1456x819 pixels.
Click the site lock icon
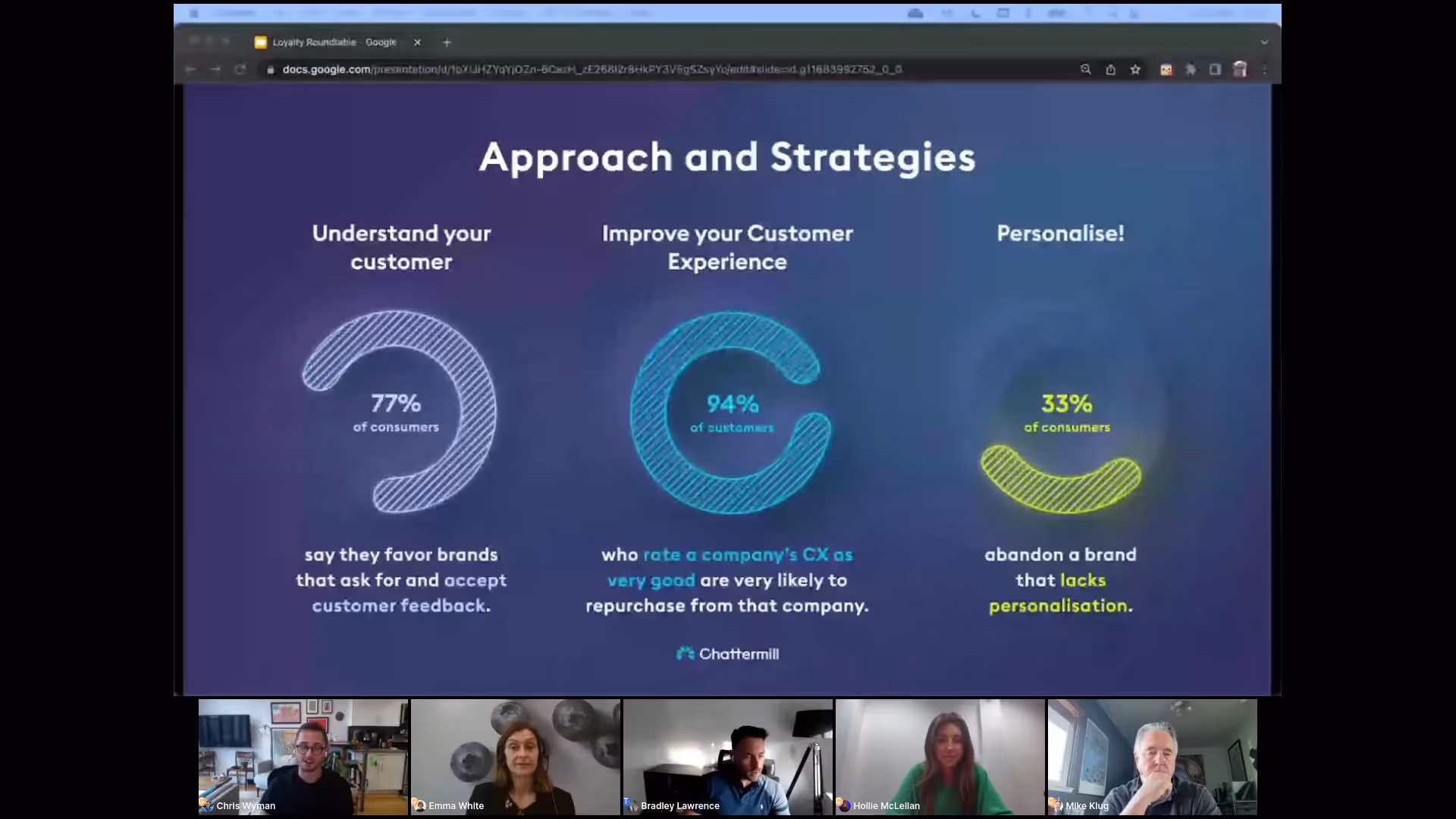[271, 69]
